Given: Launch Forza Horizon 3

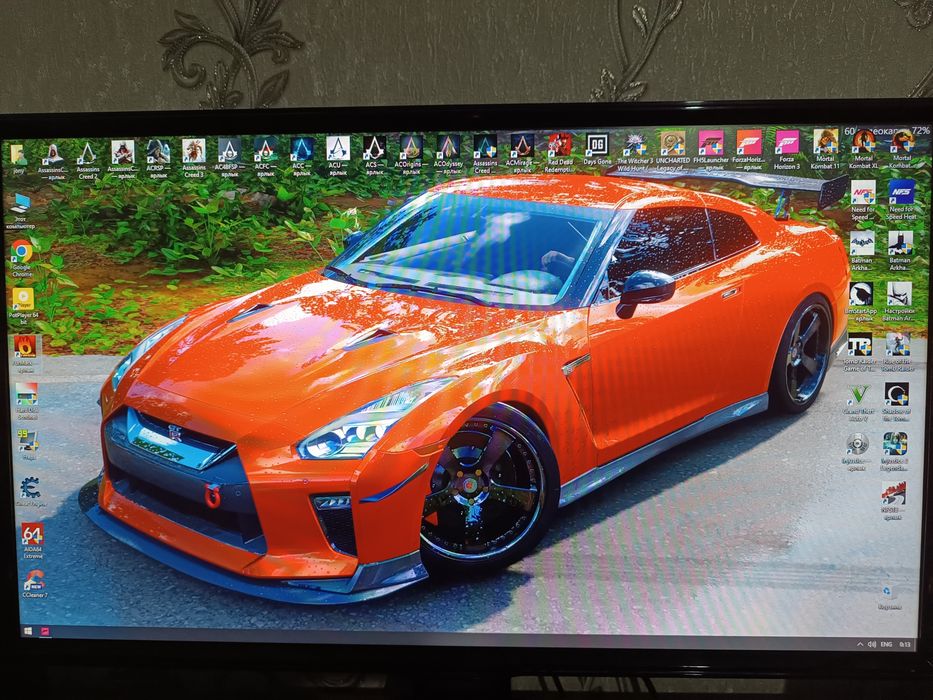Looking at the screenshot, I should click(787, 149).
